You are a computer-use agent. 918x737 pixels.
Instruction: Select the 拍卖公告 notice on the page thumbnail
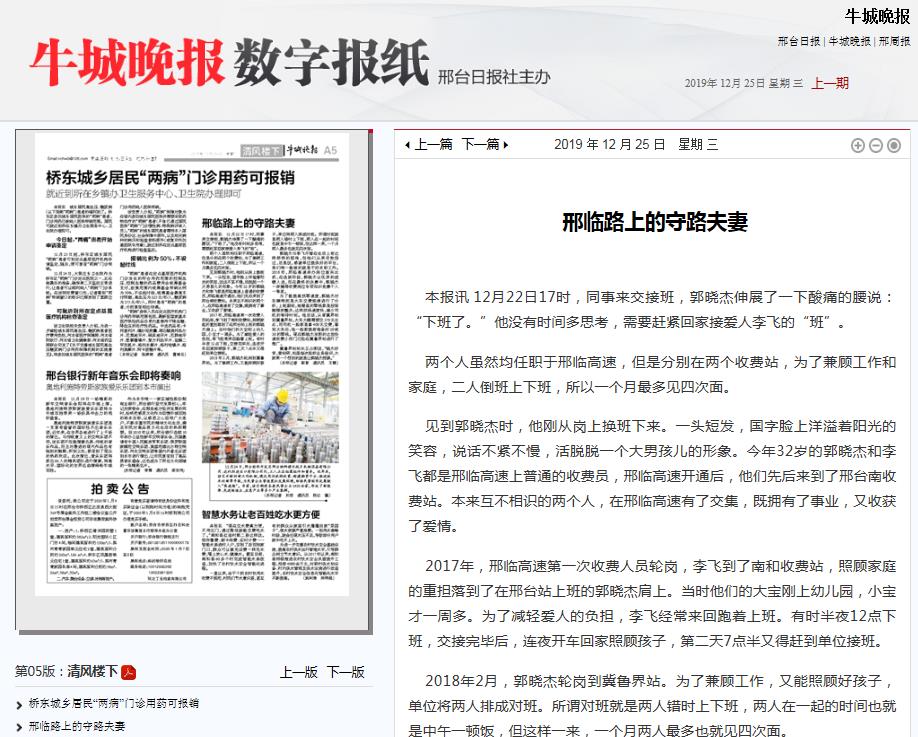point(119,532)
